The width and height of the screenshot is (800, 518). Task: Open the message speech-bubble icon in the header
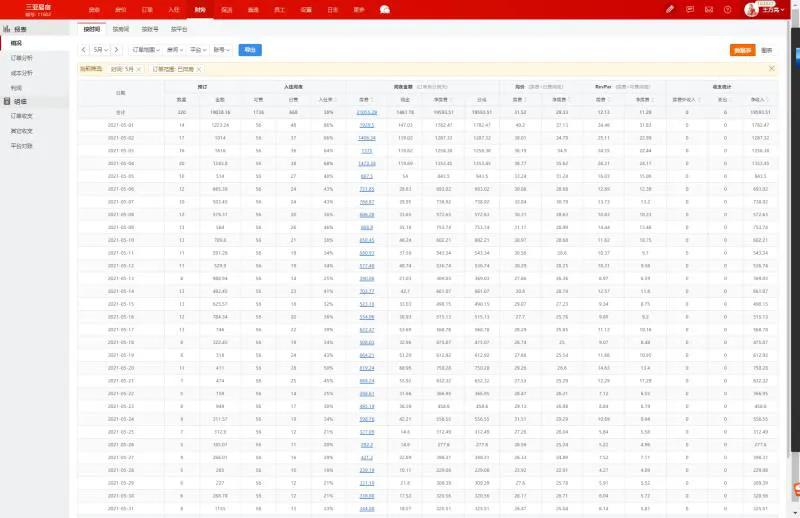click(690, 9)
